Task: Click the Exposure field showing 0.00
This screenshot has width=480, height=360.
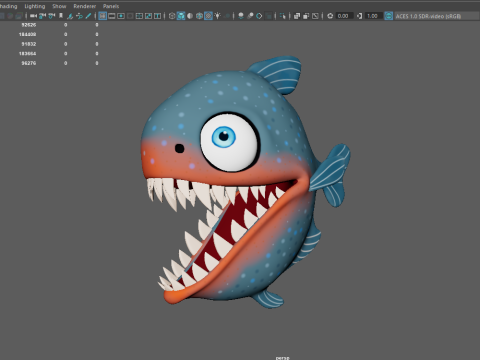Action: pyautogui.click(x=344, y=16)
